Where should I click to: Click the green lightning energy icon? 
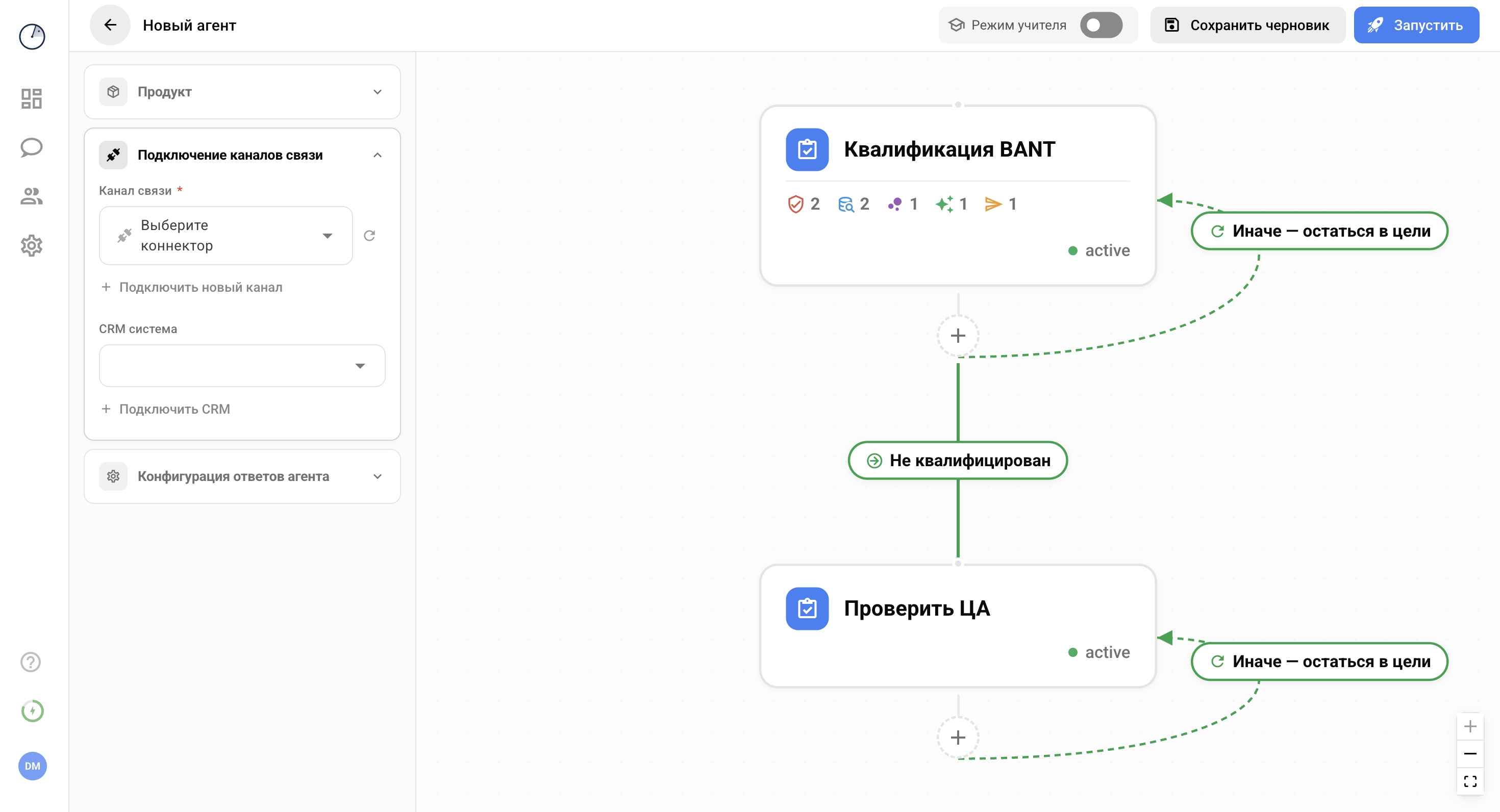tap(32, 711)
